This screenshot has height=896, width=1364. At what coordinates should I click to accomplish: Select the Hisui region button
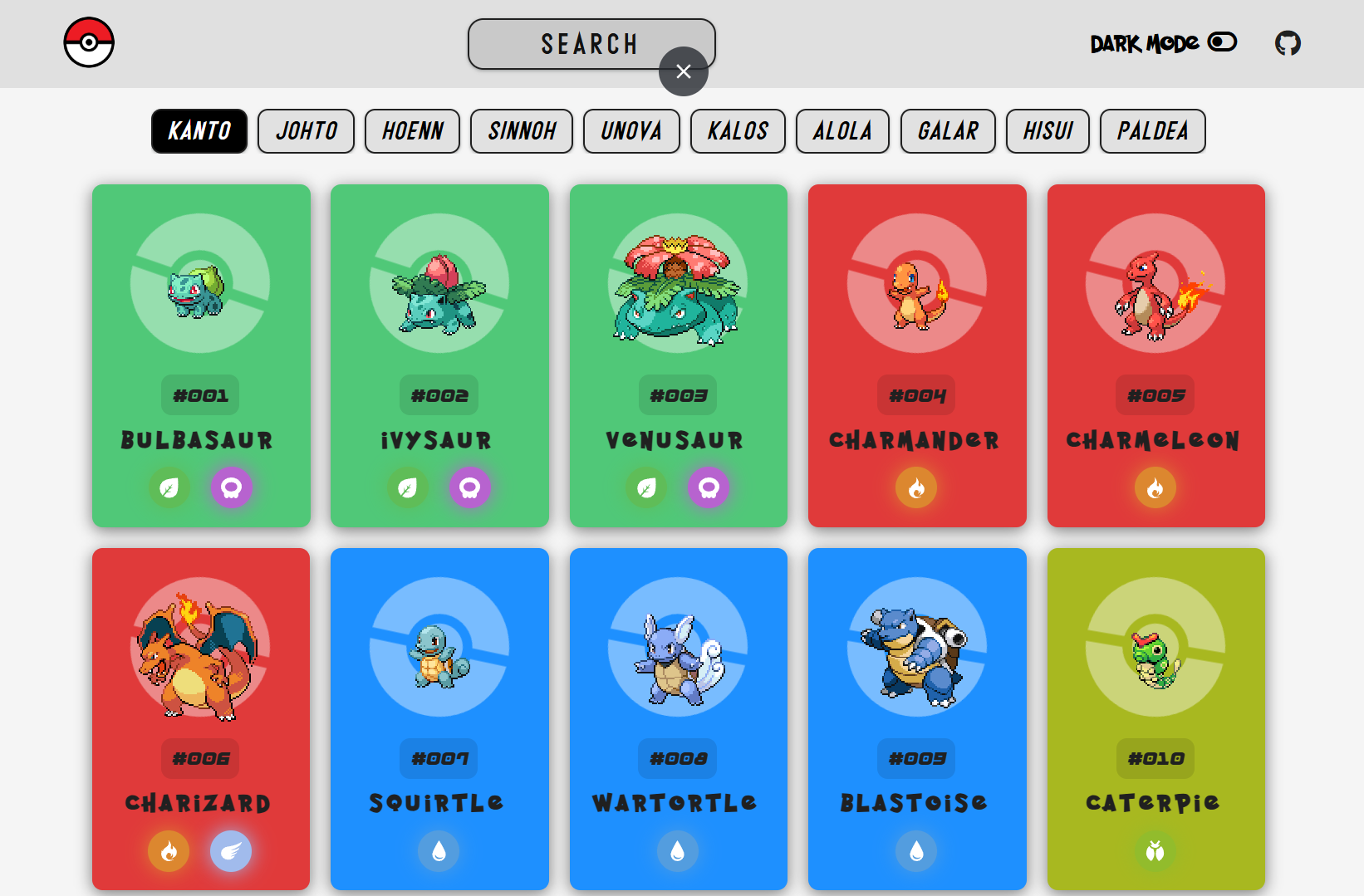coord(1048,131)
